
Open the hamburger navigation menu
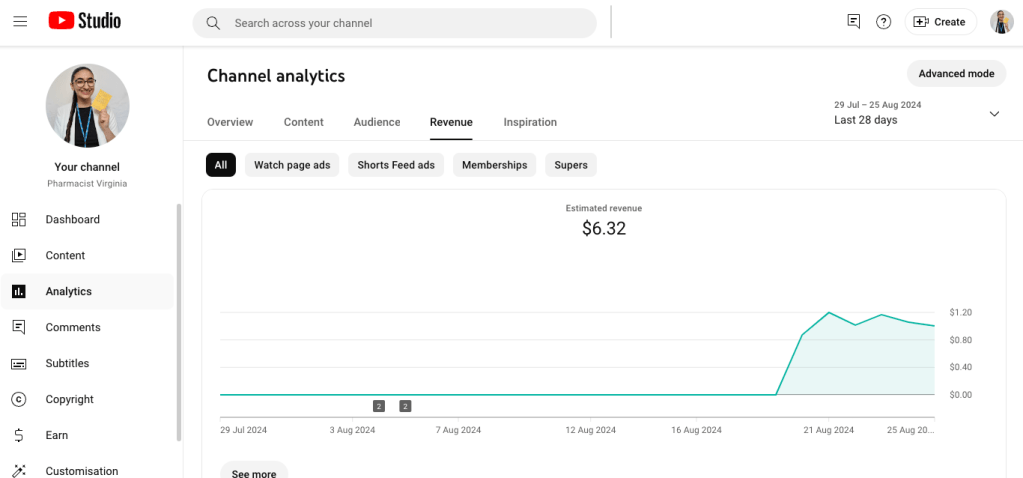click(x=20, y=22)
